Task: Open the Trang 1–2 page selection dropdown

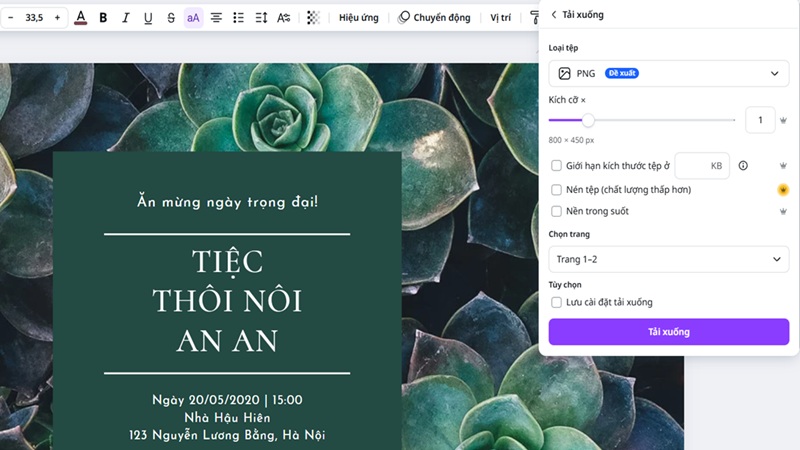Action: click(x=669, y=259)
